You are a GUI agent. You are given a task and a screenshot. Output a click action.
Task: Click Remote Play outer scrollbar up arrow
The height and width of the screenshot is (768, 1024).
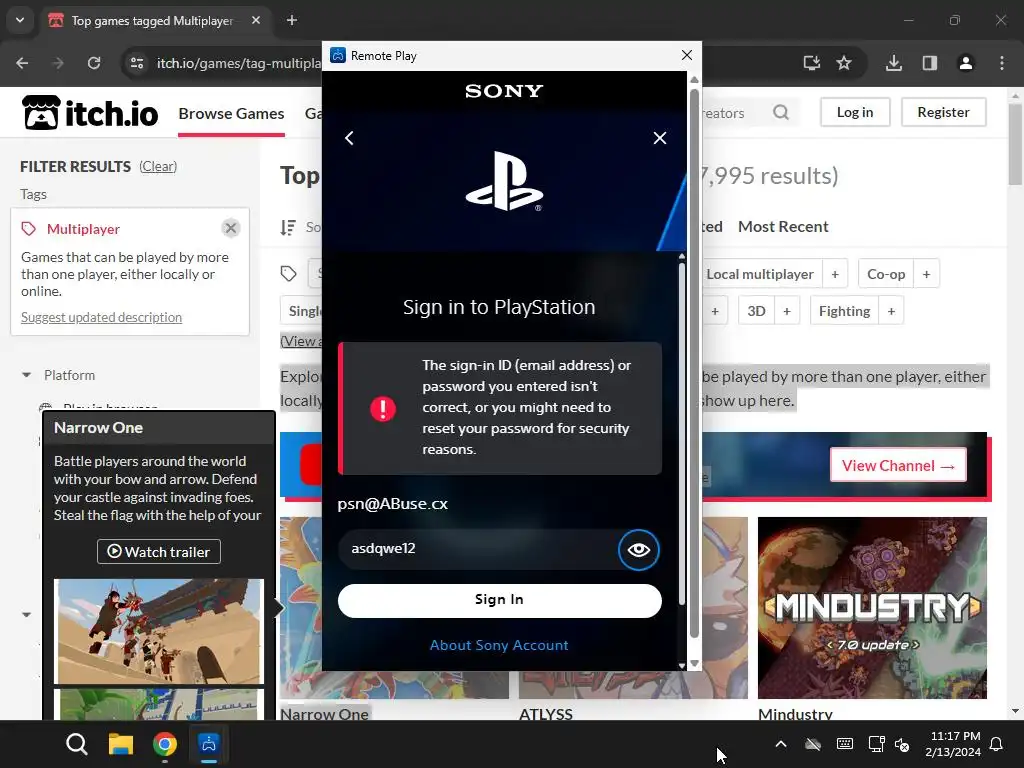click(x=694, y=80)
